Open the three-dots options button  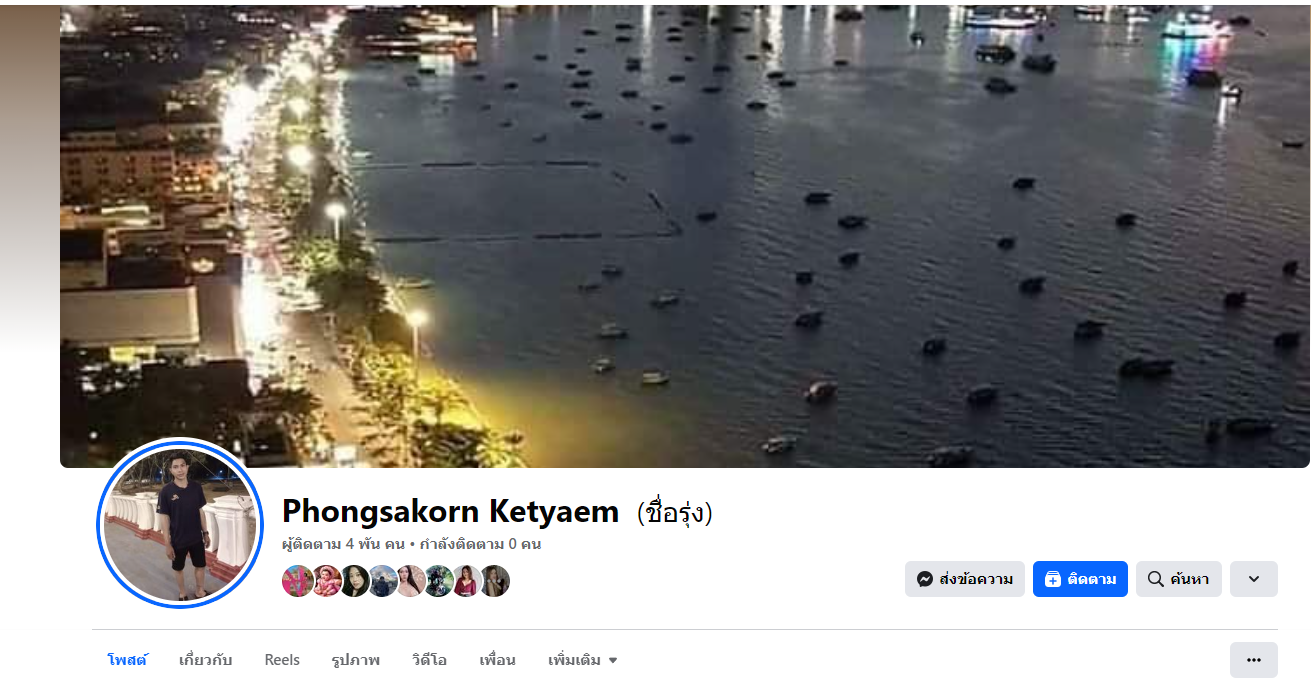click(x=1254, y=660)
